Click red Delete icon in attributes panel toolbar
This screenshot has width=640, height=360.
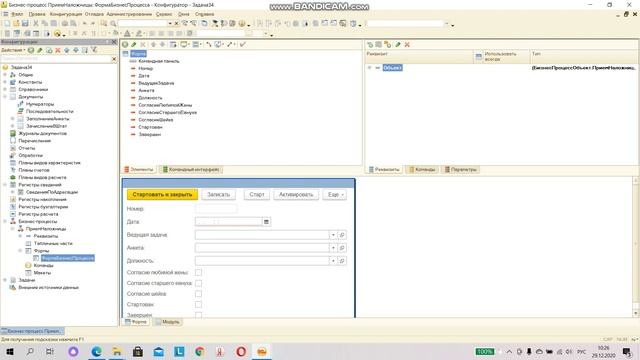pyautogui.click(x=407, y=44)
